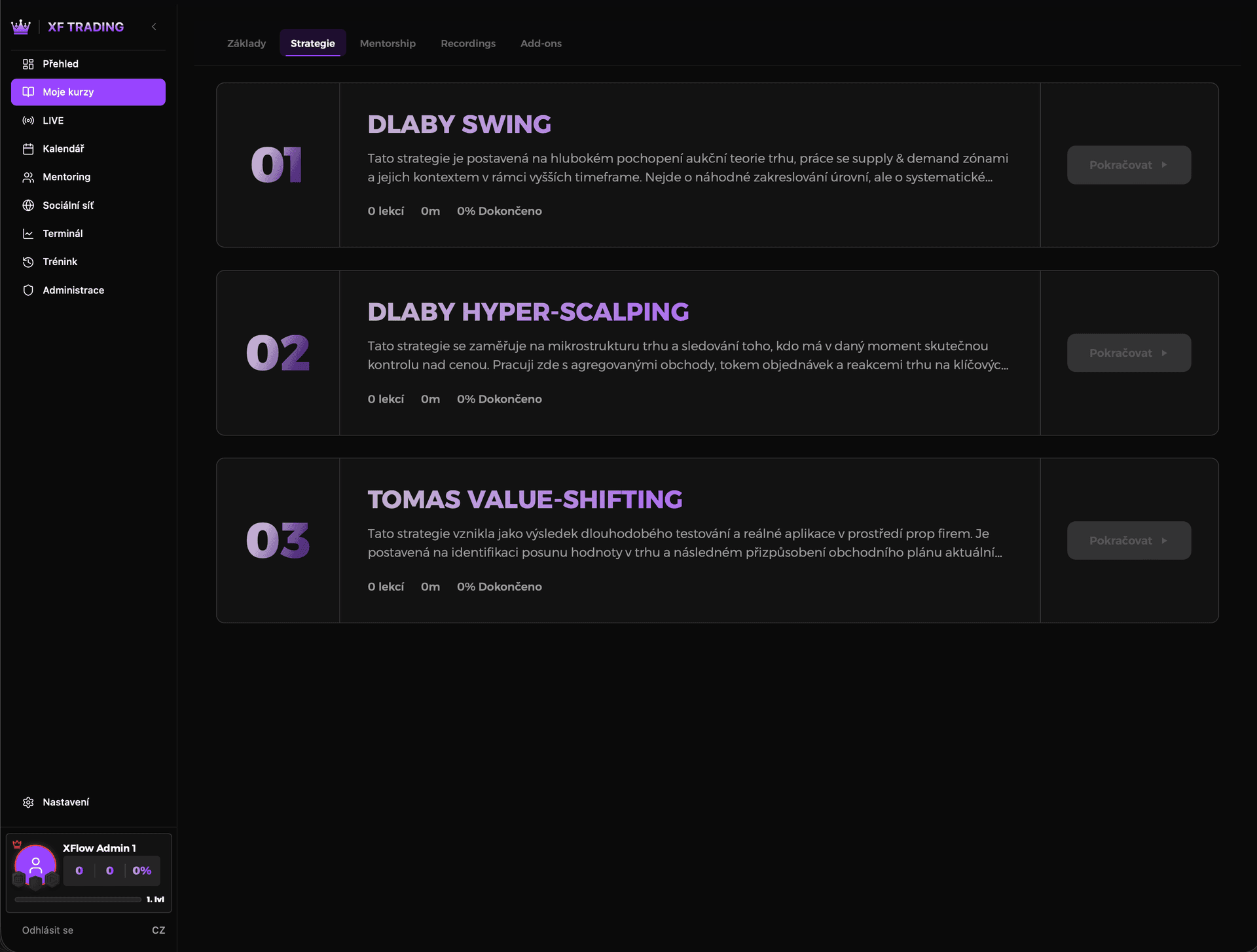
Task: Click the XFlow Admin profile avatar
Action: (35, 866)
